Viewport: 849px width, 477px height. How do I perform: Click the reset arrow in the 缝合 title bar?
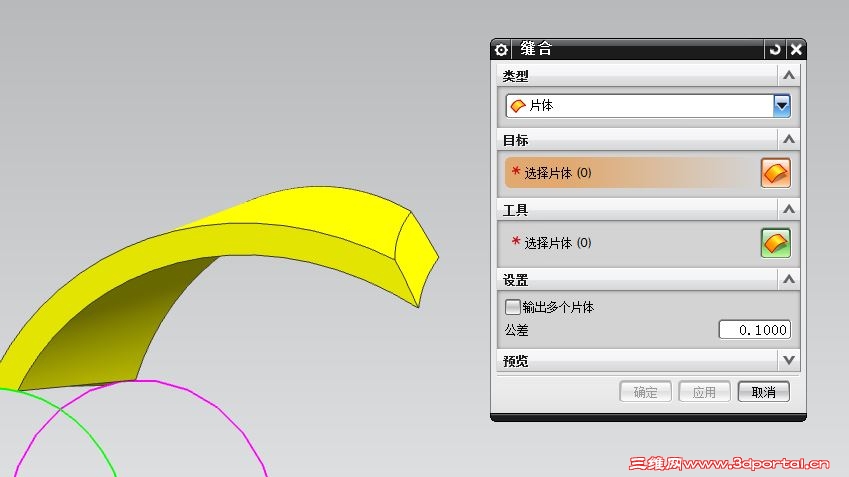coord(775,50)
